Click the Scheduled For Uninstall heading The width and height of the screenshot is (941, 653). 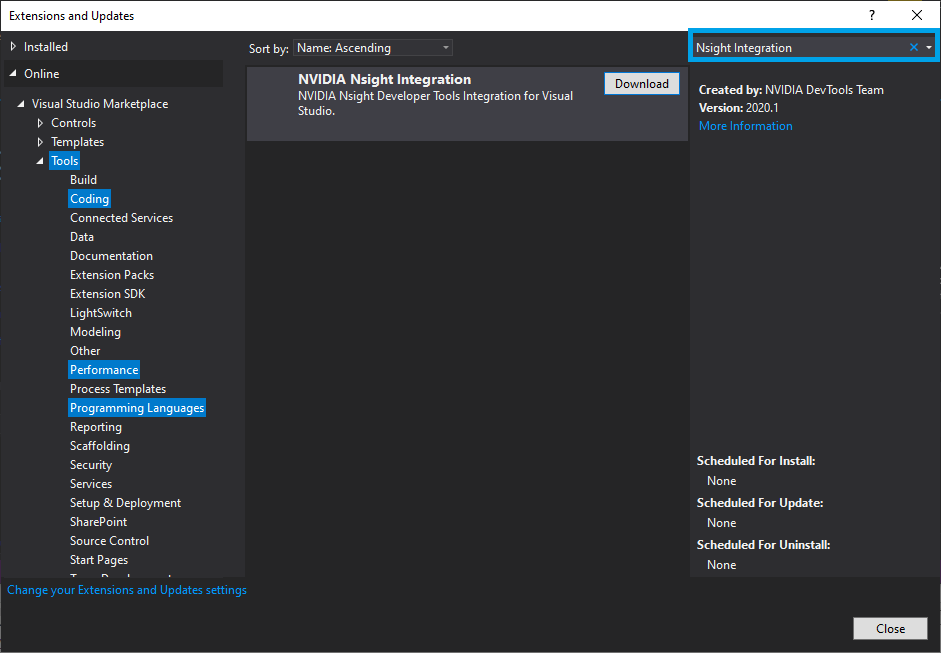[x=763, y=545]
